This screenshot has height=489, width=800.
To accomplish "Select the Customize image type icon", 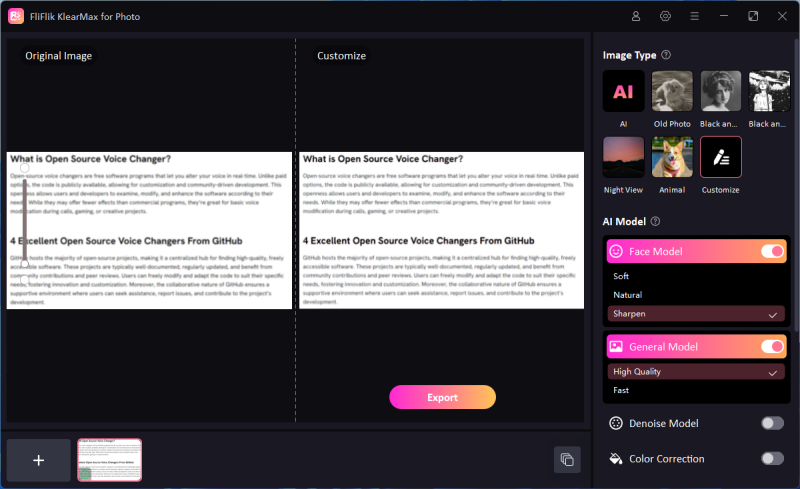I will tap(720, 157).
